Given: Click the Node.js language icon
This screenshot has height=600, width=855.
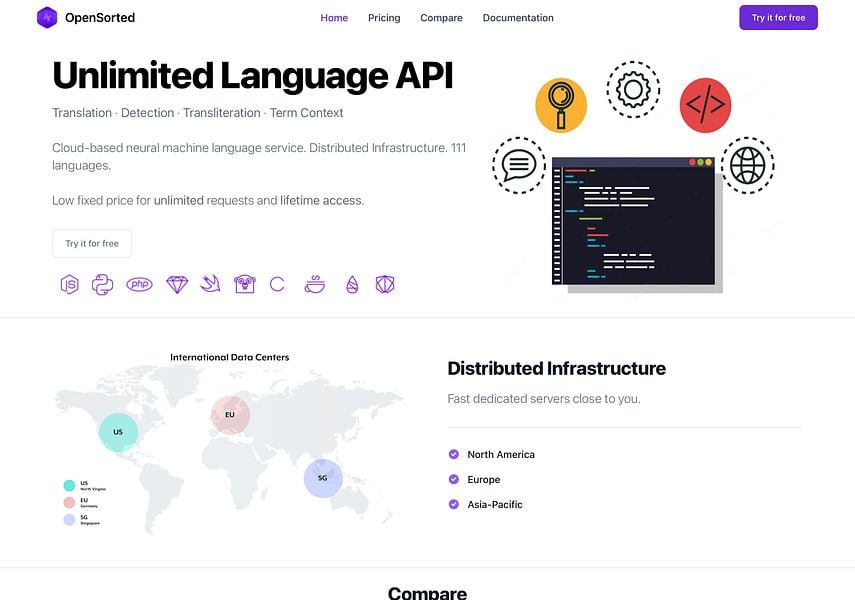Looking at the screenshot, I should 69,285.
